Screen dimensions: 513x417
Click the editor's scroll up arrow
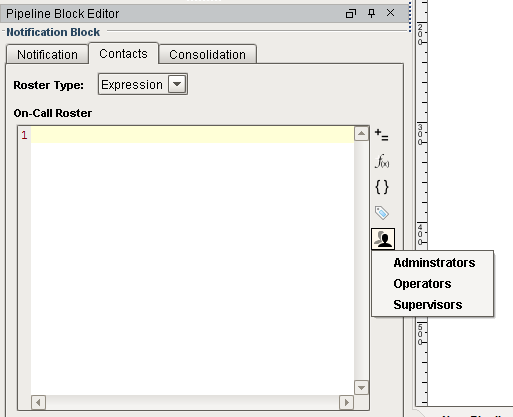tap(361, 134)
